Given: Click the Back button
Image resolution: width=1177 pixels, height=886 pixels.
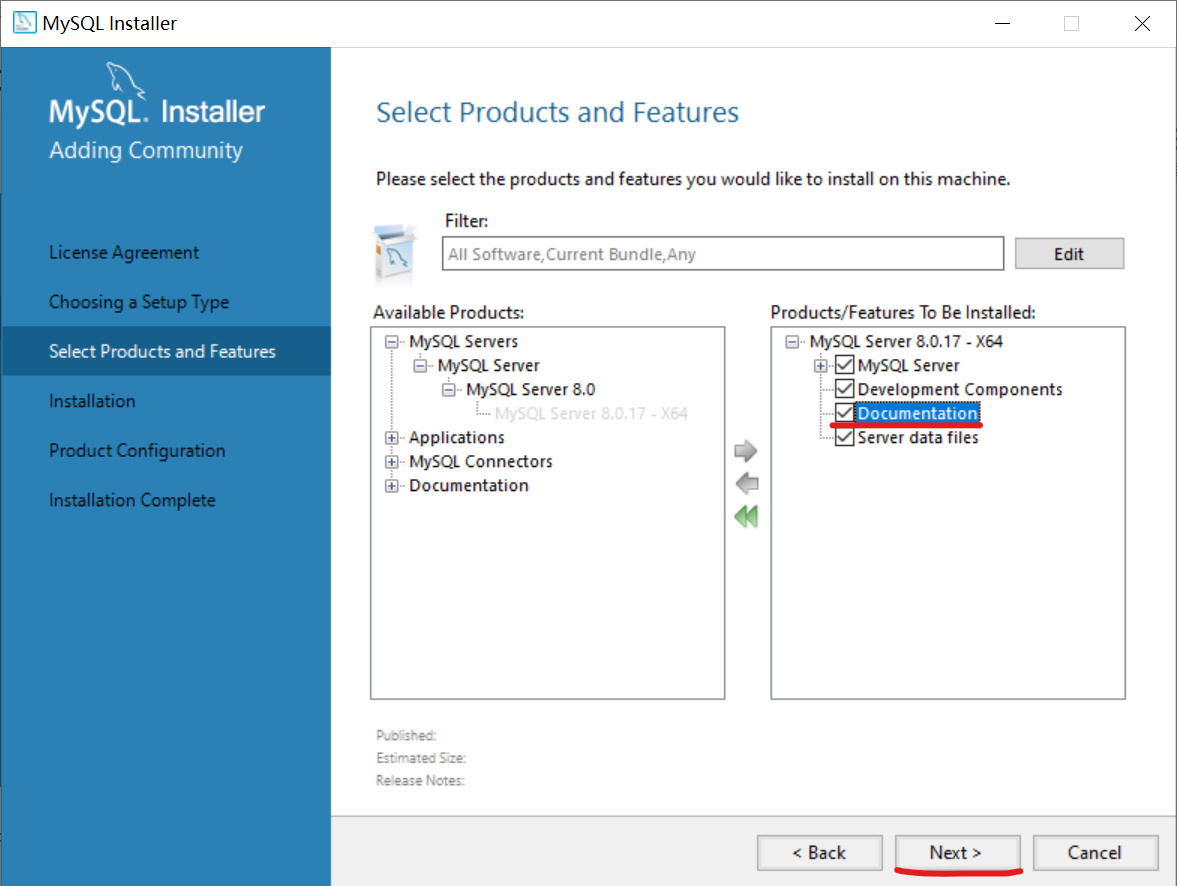Looking at the screenshot, I should pos(820,853).
